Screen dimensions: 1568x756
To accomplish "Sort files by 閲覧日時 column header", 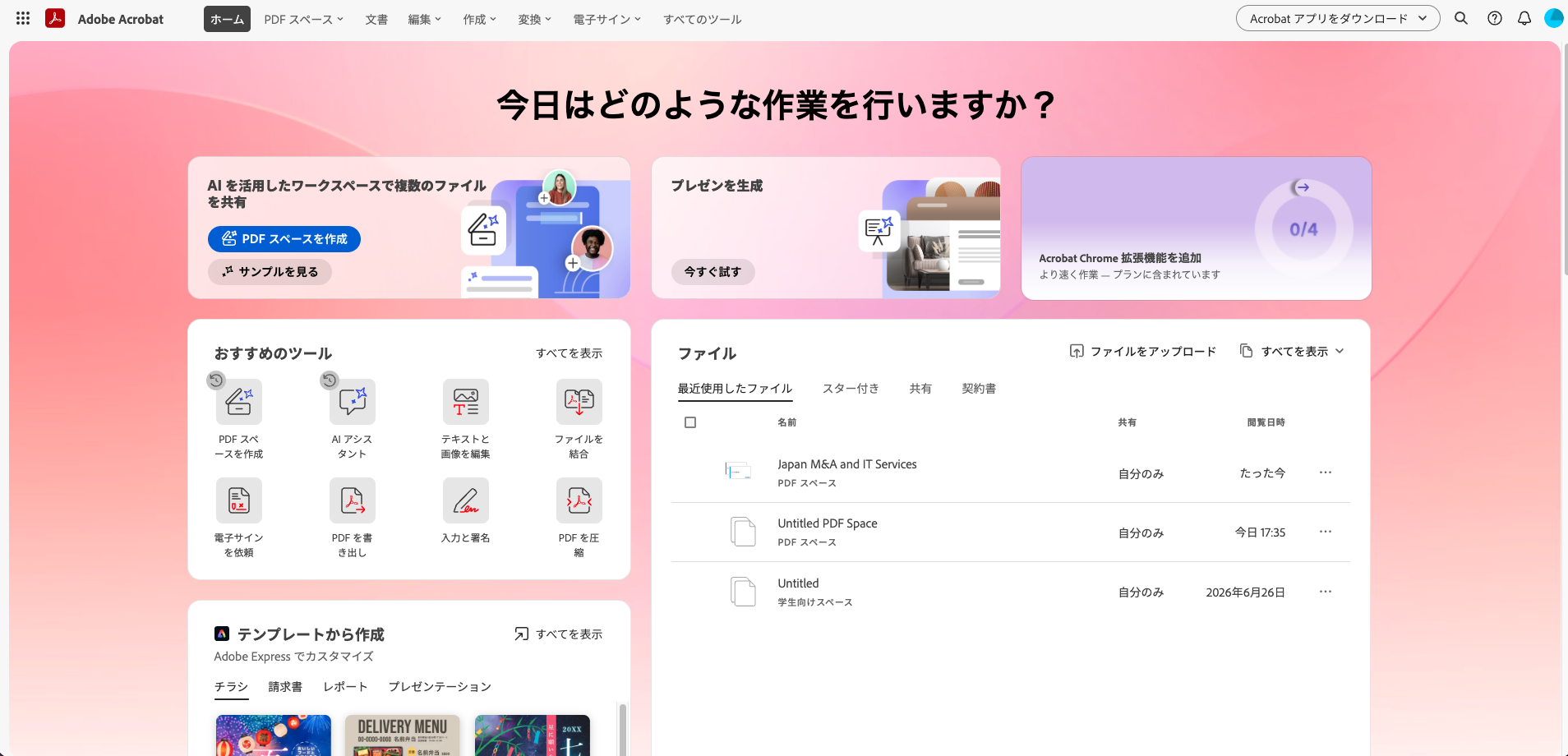I will click(1266, 422).
